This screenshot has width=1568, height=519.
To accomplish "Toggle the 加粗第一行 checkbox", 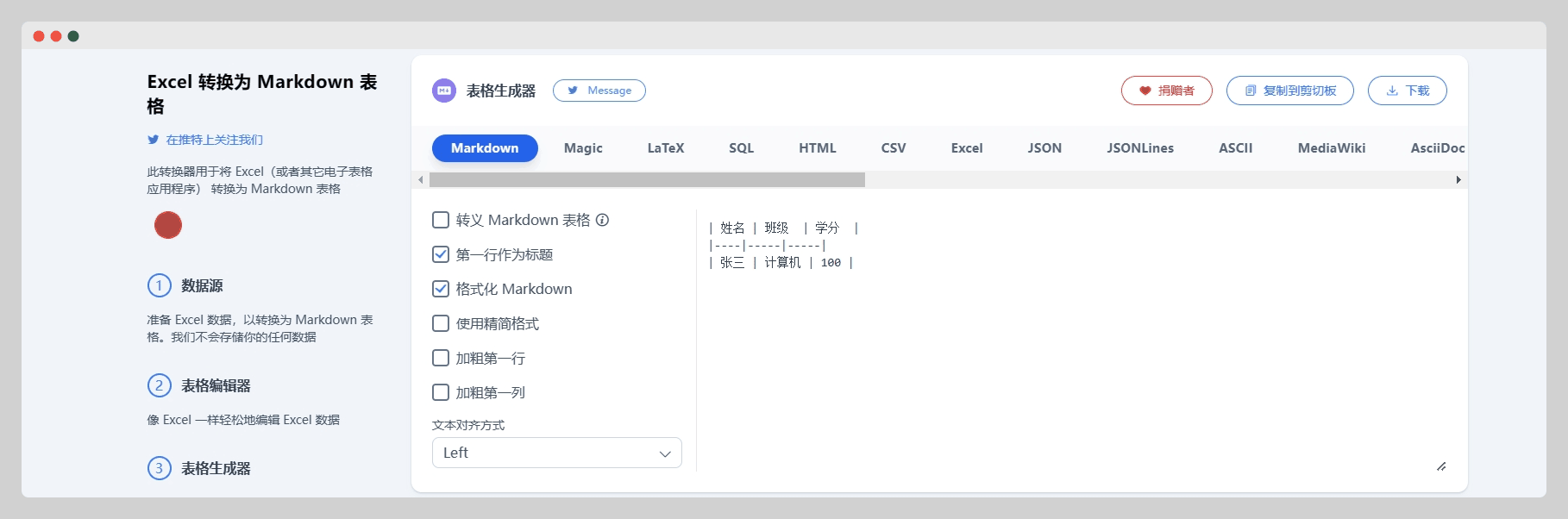I will [441, 358].
